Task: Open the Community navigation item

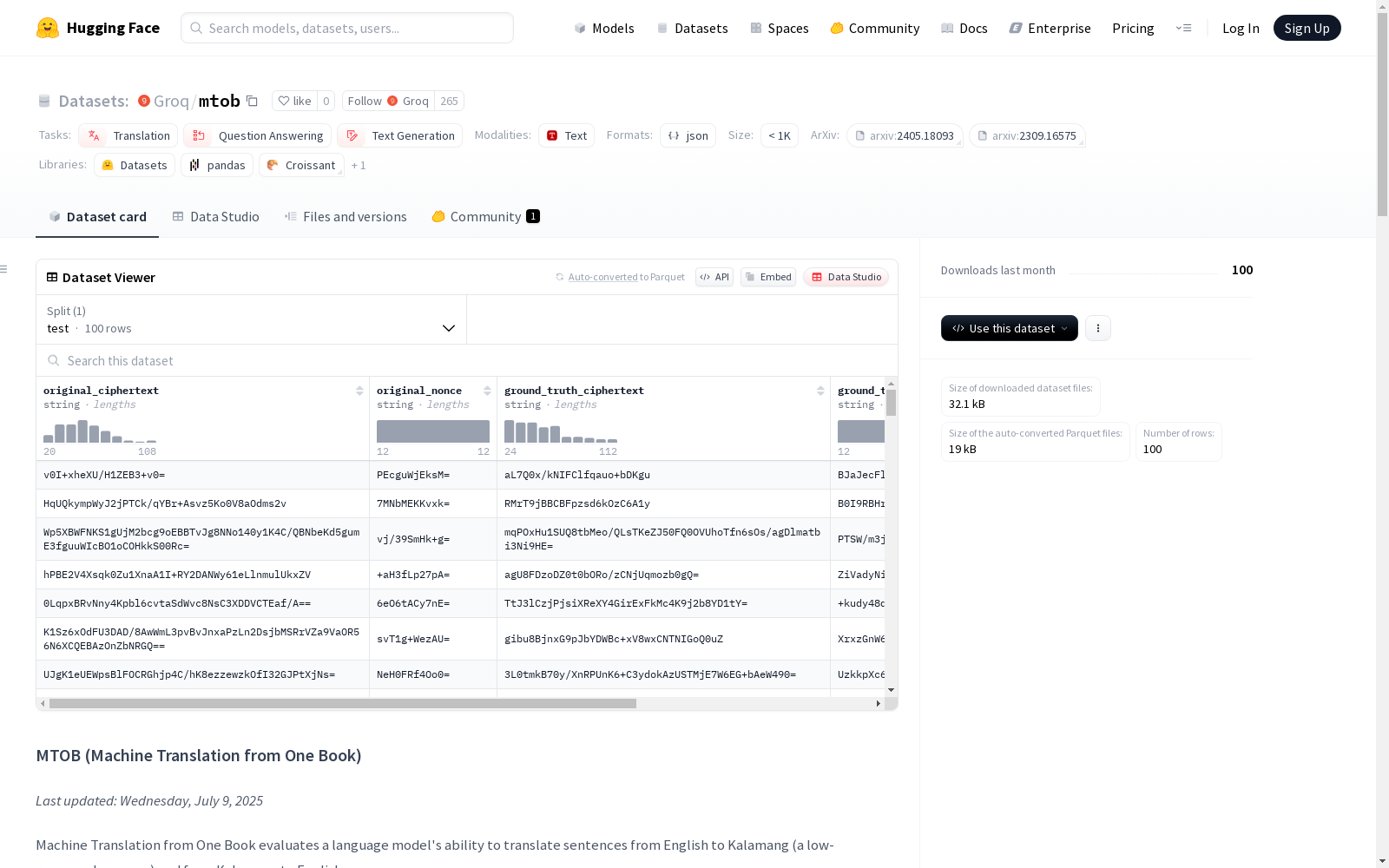Action: pyautogui.click(x=875, y=28)
